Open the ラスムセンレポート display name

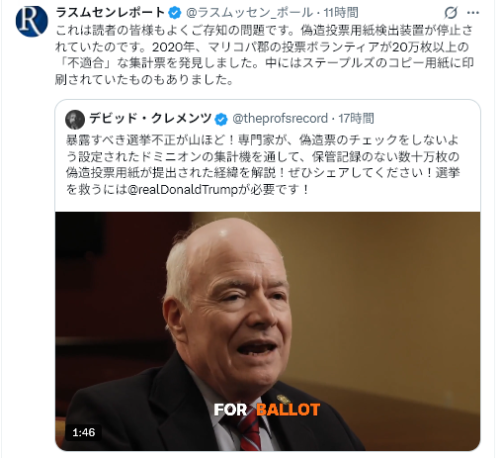(x=110, y=13)
